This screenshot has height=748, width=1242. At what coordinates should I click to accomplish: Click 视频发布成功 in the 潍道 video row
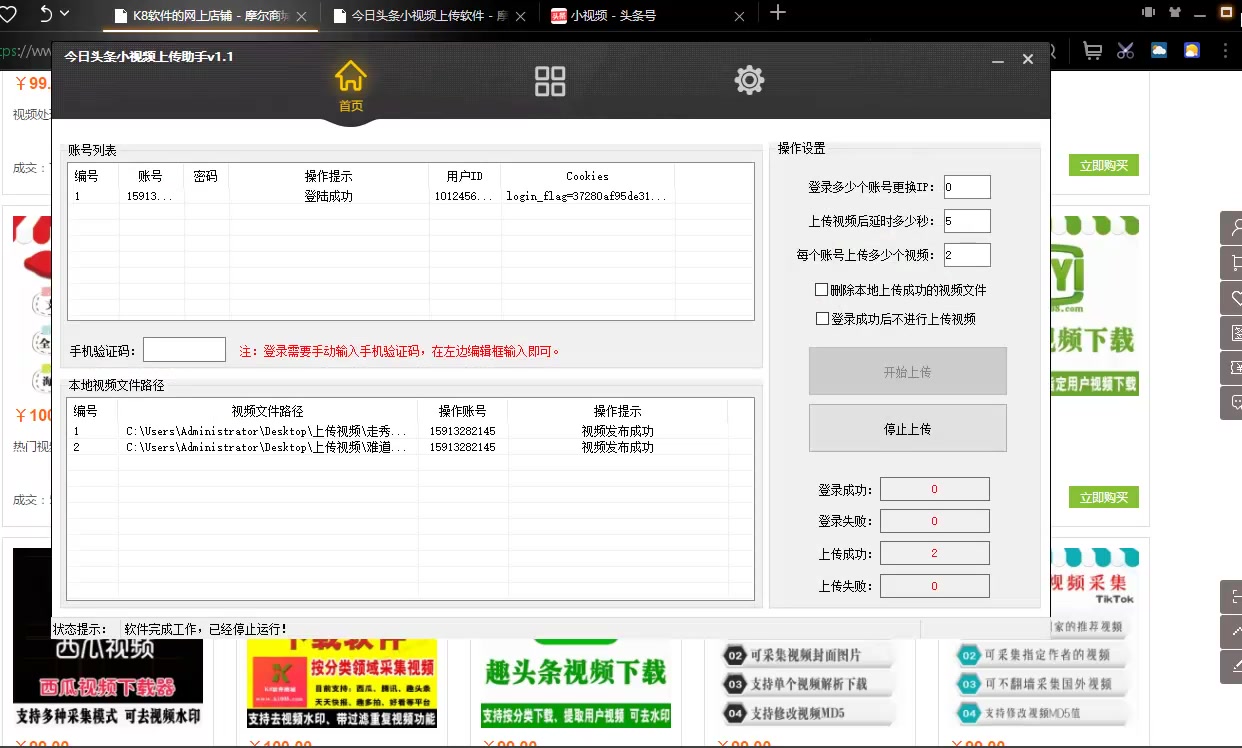[x=617, y=447]
